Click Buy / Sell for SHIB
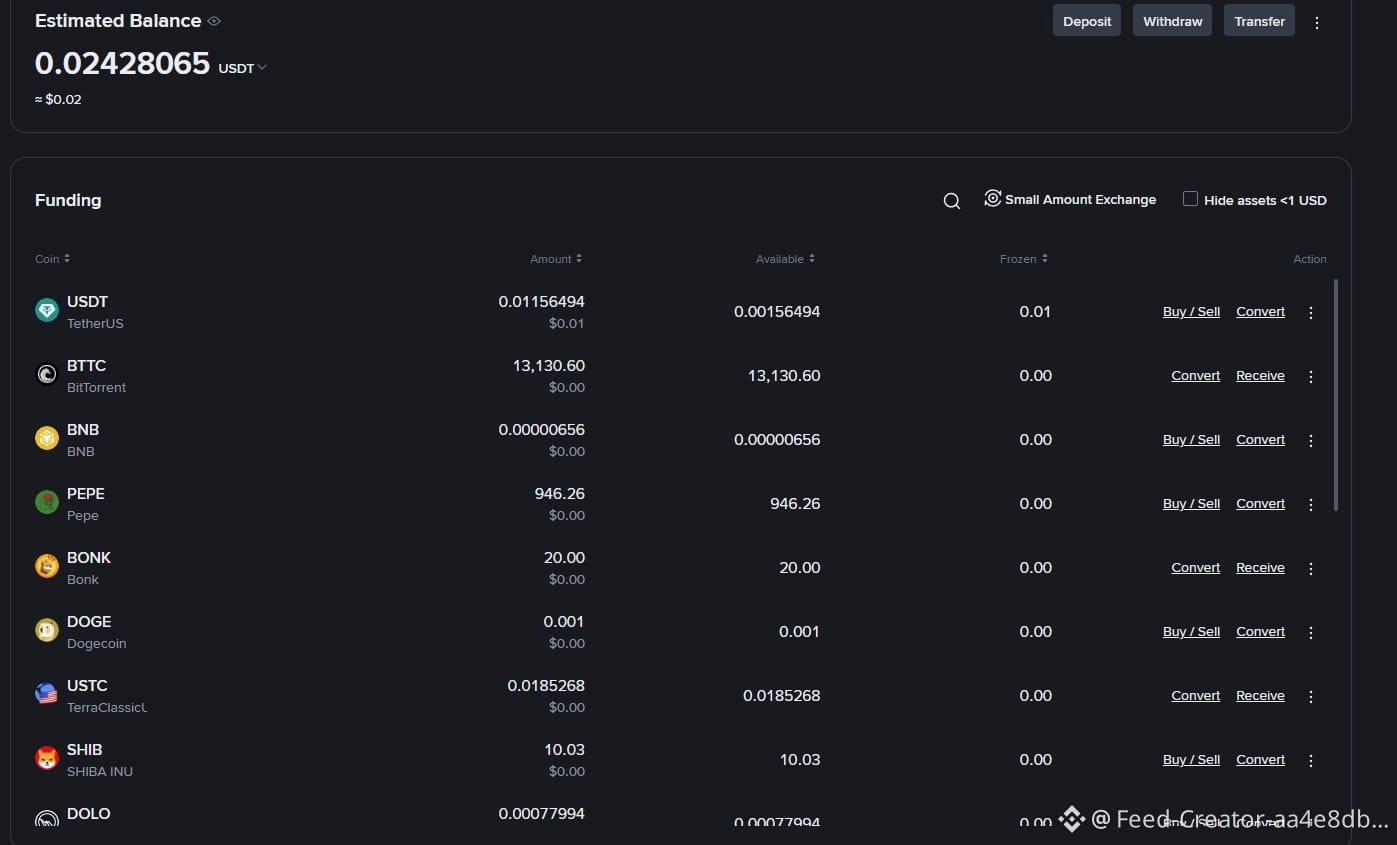The image size is (1397, 845). [1191, 760]
